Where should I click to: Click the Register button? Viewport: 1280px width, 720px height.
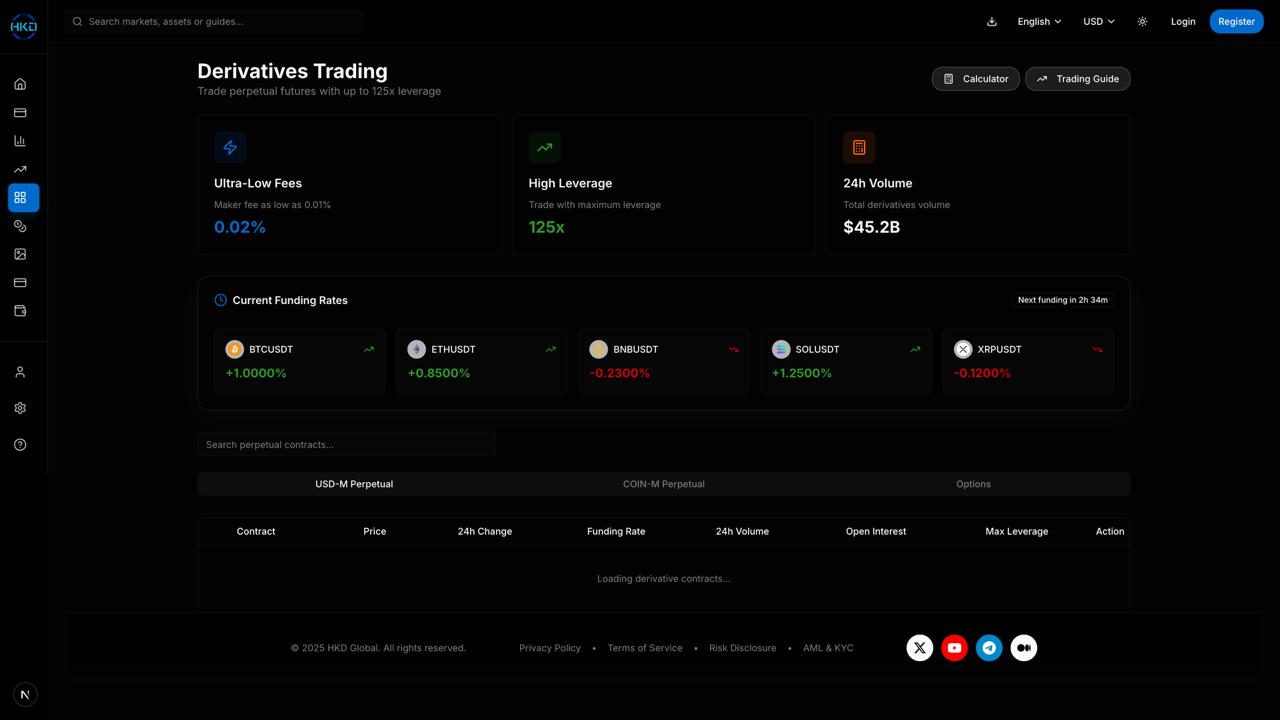(x=1236, y=21)
